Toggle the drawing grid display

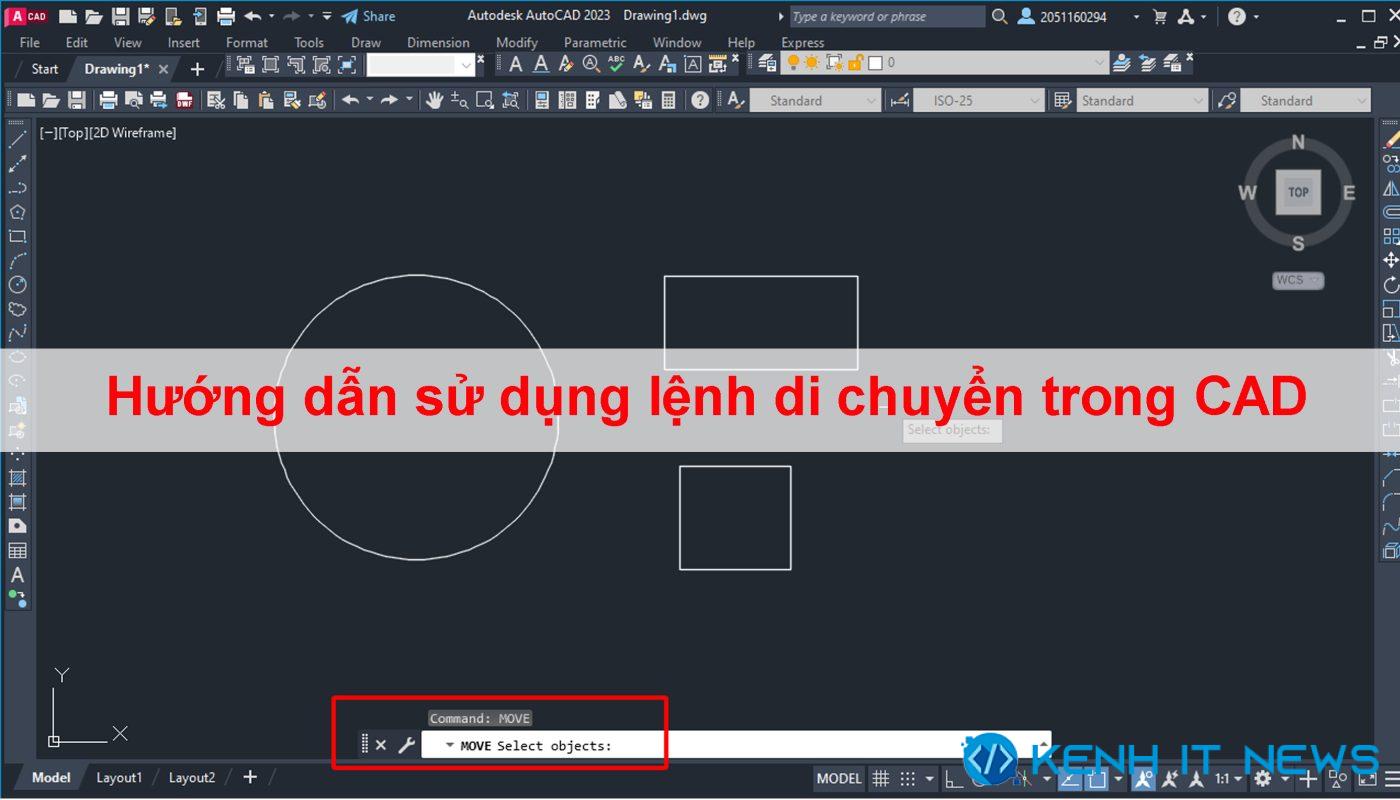click(880, 779)
